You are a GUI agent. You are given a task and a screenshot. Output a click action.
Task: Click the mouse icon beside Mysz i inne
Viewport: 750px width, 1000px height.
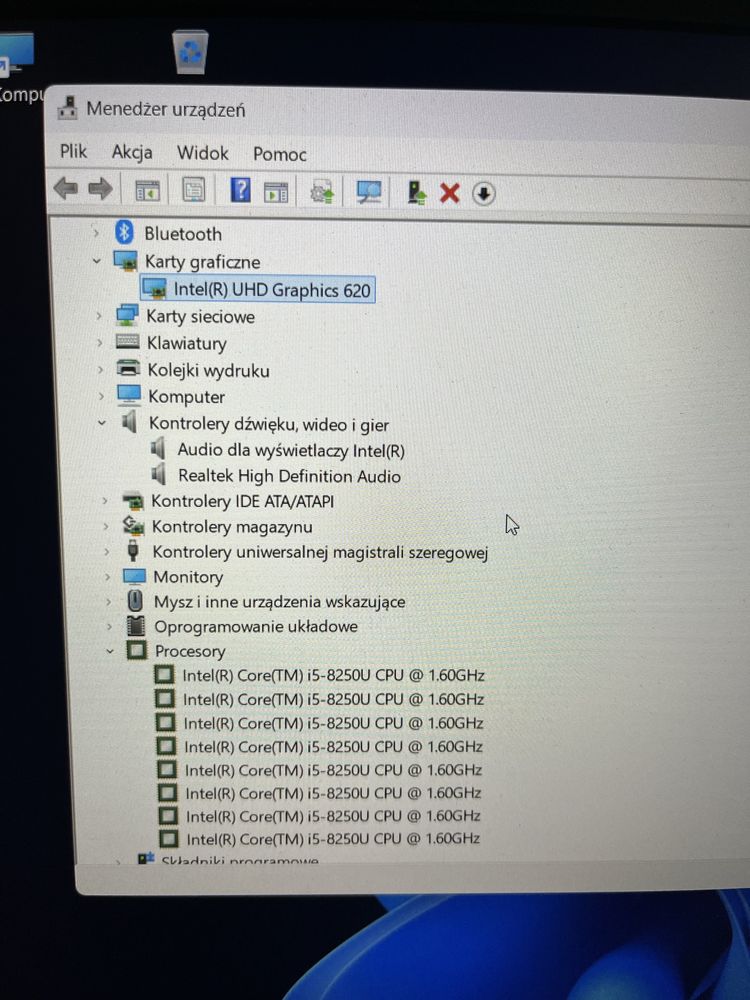point(135,601)
